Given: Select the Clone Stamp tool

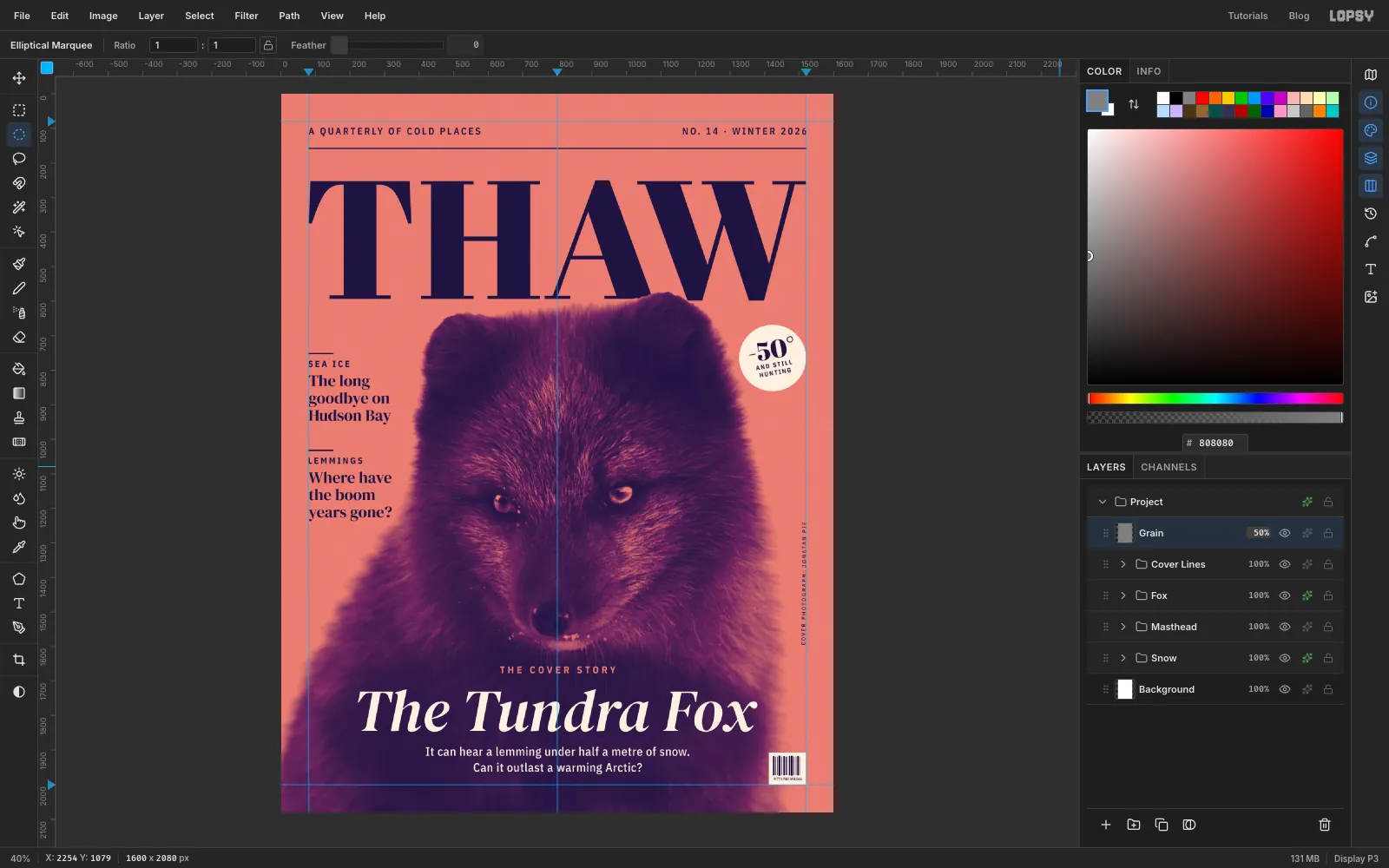Looking at the screenshot, I should 19,418.
